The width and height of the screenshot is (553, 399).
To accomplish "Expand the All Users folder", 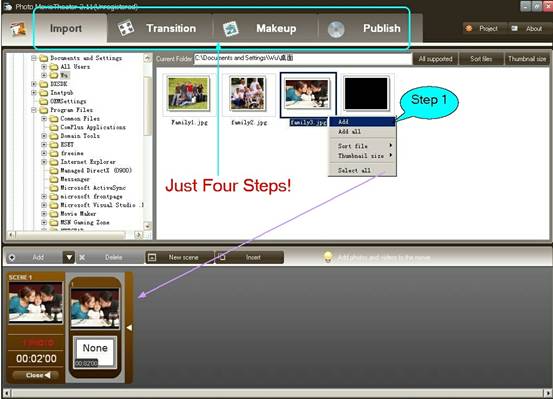I will coord(44,67).
